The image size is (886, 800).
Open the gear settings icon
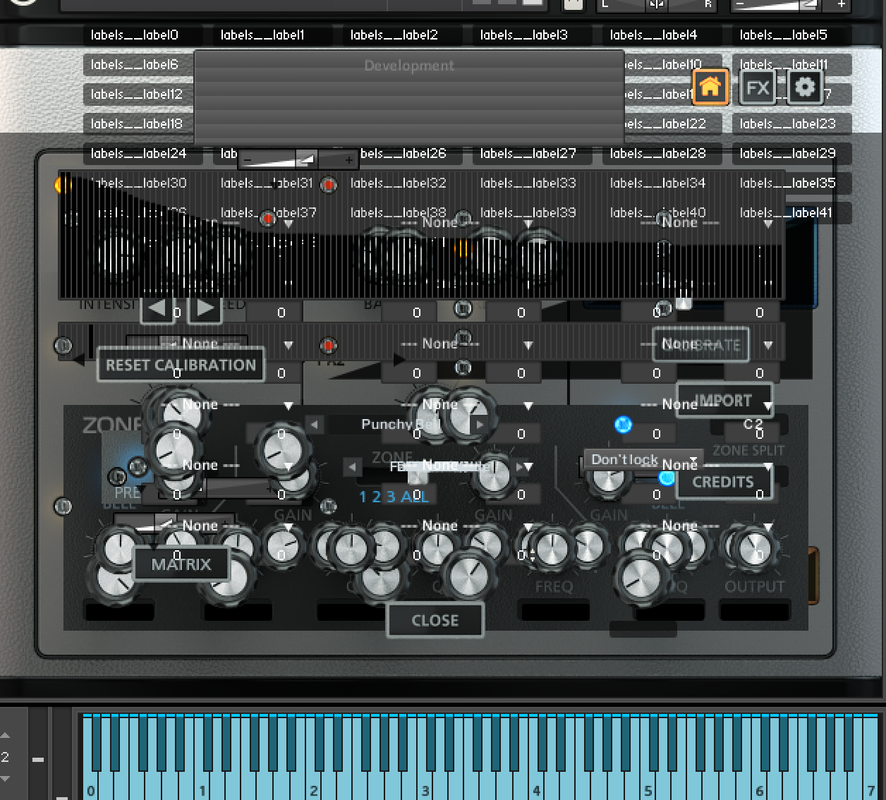point(805,88)
